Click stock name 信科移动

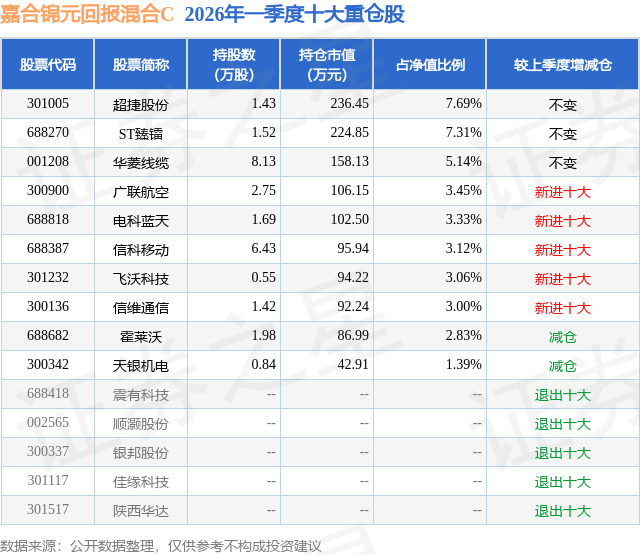tap(141, 250)
